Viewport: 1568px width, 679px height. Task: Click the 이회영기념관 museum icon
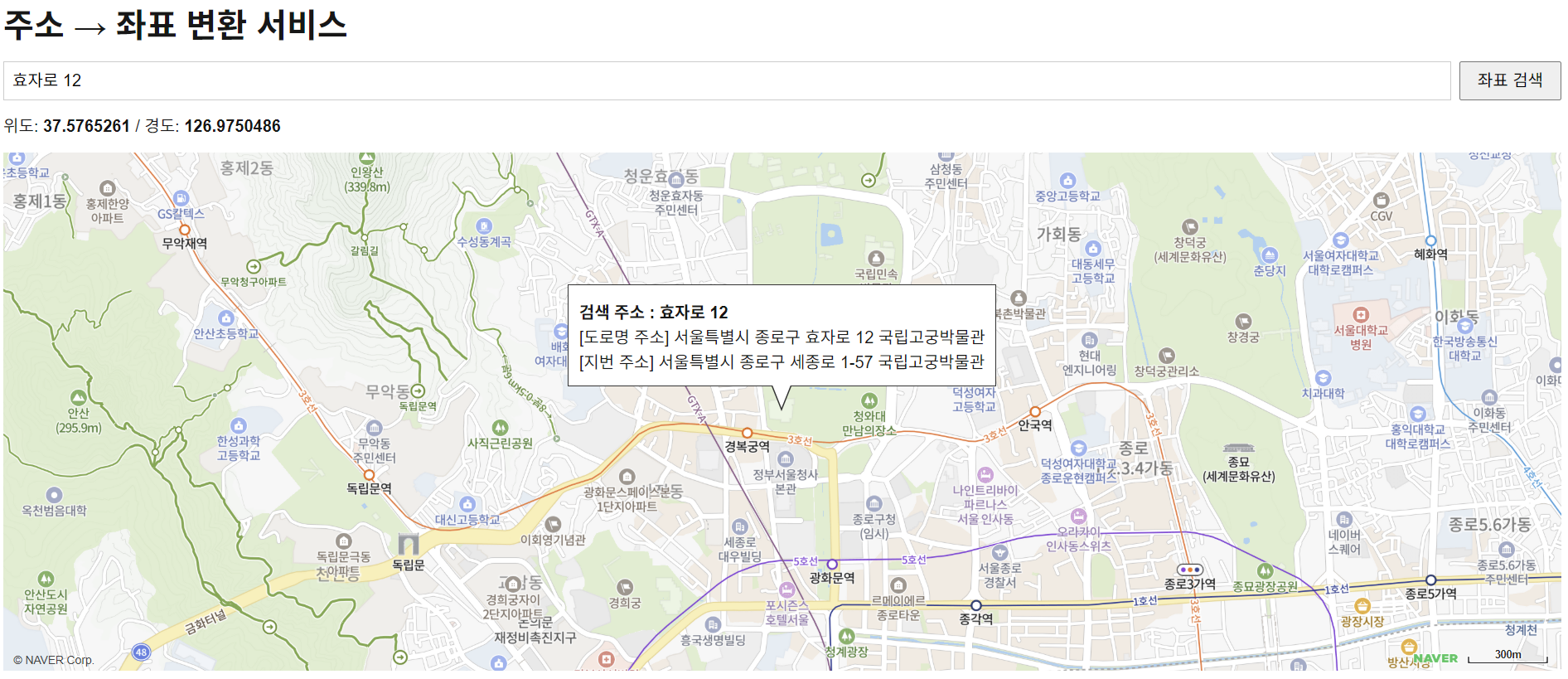[553, 524]
